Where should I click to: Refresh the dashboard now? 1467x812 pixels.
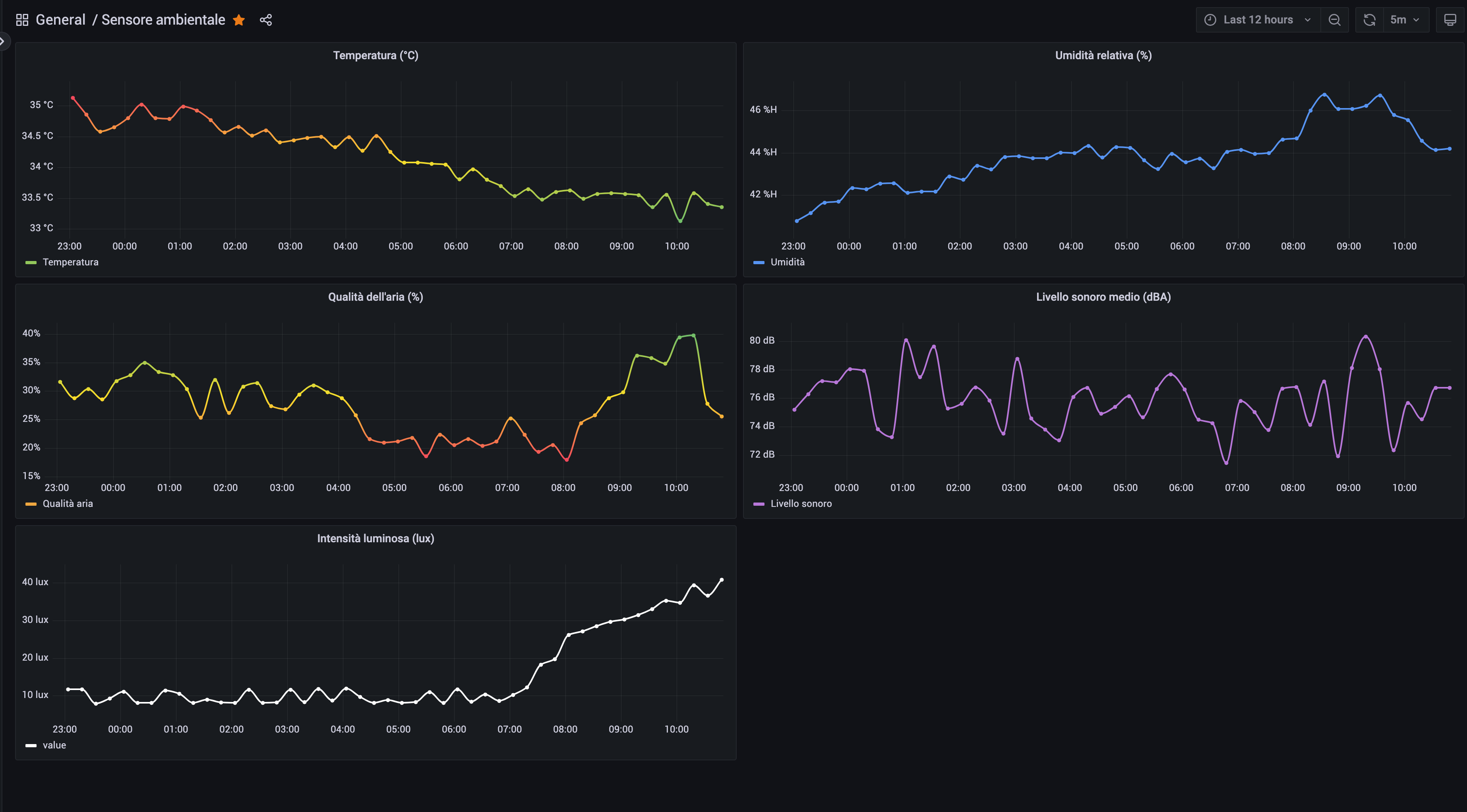1369,20
